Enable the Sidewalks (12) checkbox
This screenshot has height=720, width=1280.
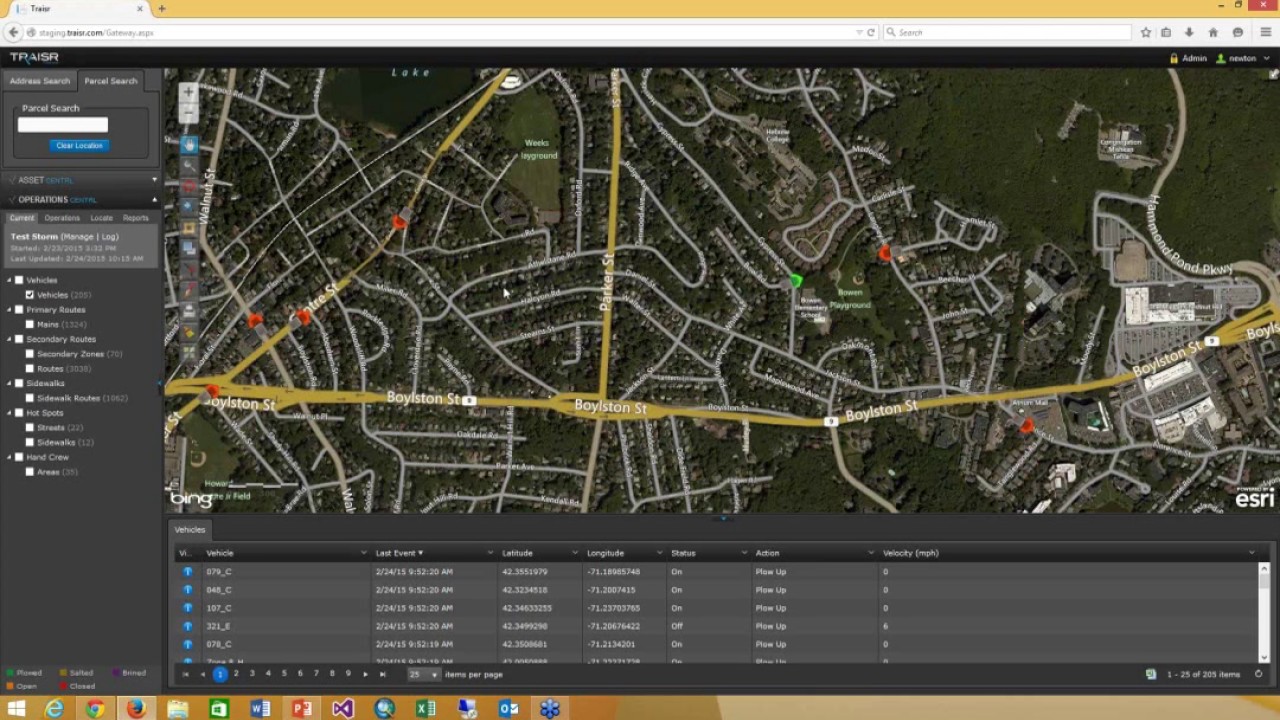click(30, 442)
